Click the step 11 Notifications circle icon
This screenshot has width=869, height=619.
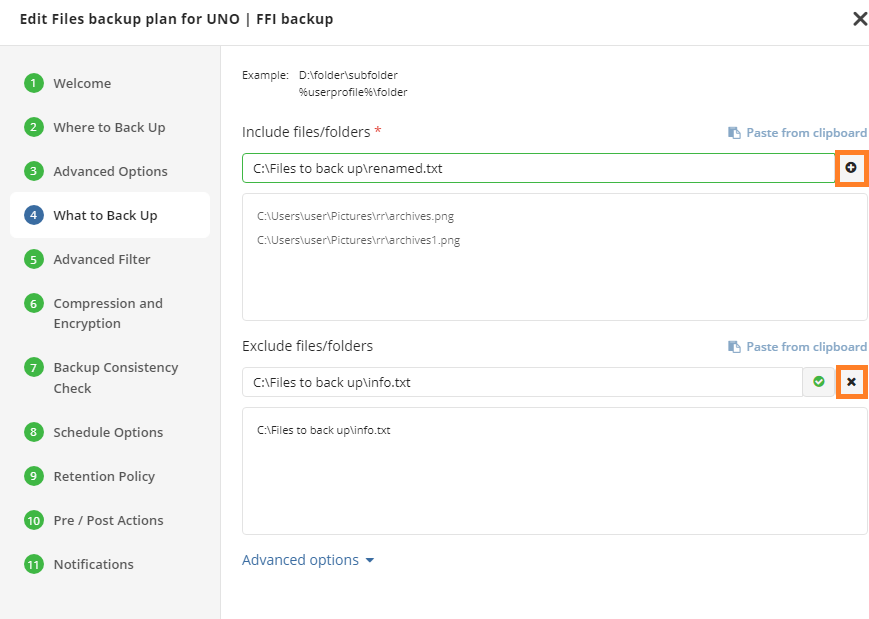[x=34, y=564]
